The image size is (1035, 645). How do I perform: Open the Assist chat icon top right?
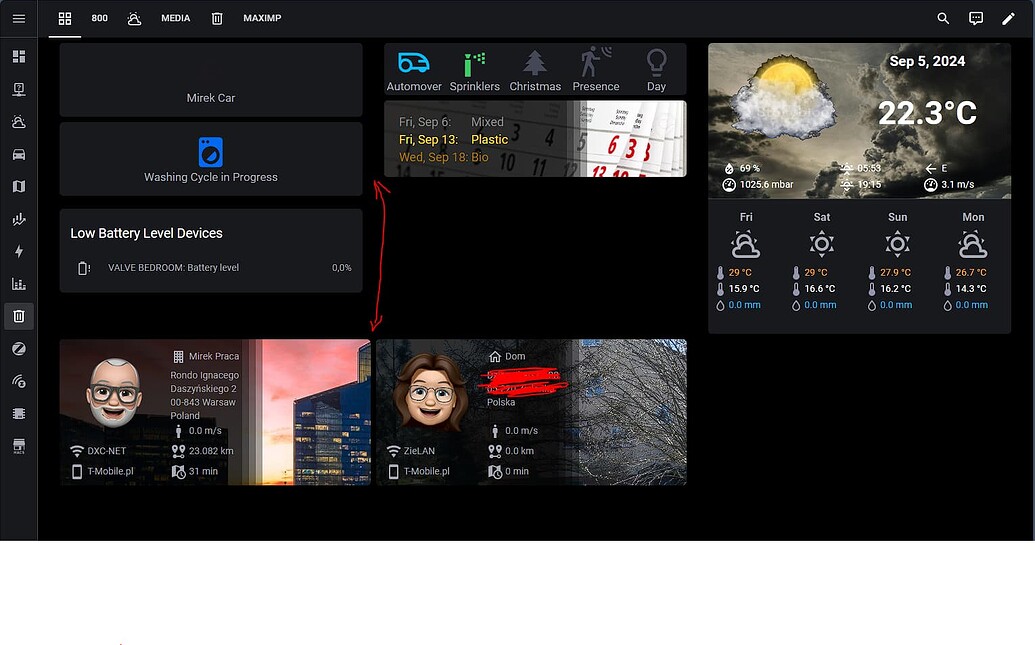pyautogui.click(x=976, y=18)
